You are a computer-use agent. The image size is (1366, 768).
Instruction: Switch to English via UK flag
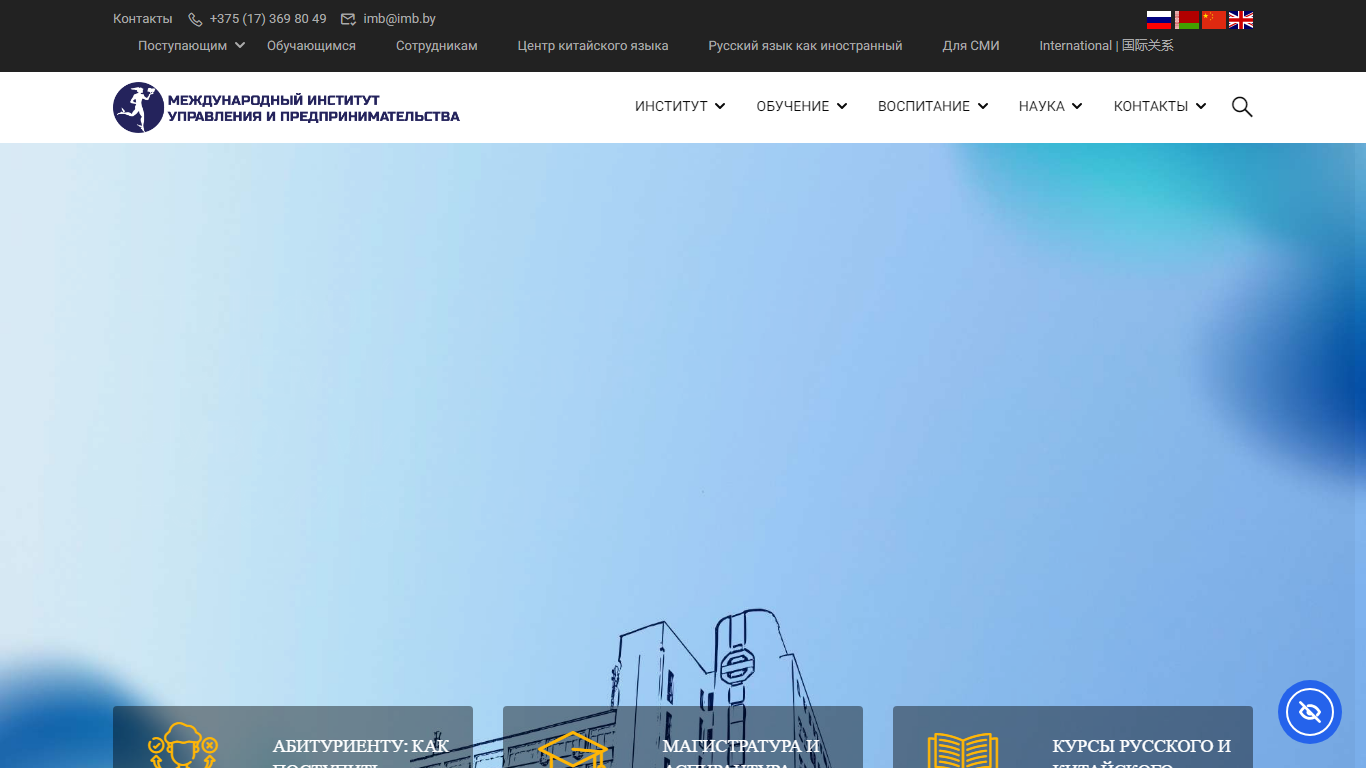coord(1241,20)
